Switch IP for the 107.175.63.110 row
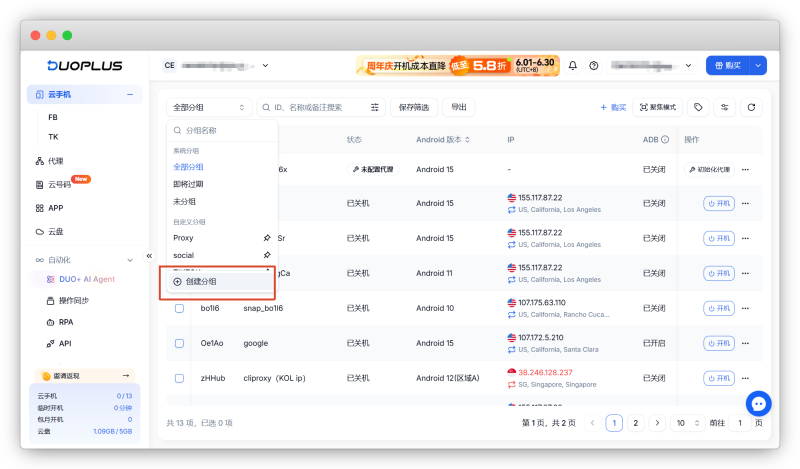Image resolution: width=800 pixels, height=469 pixels. pyautogui.click(x=511, y=314)
